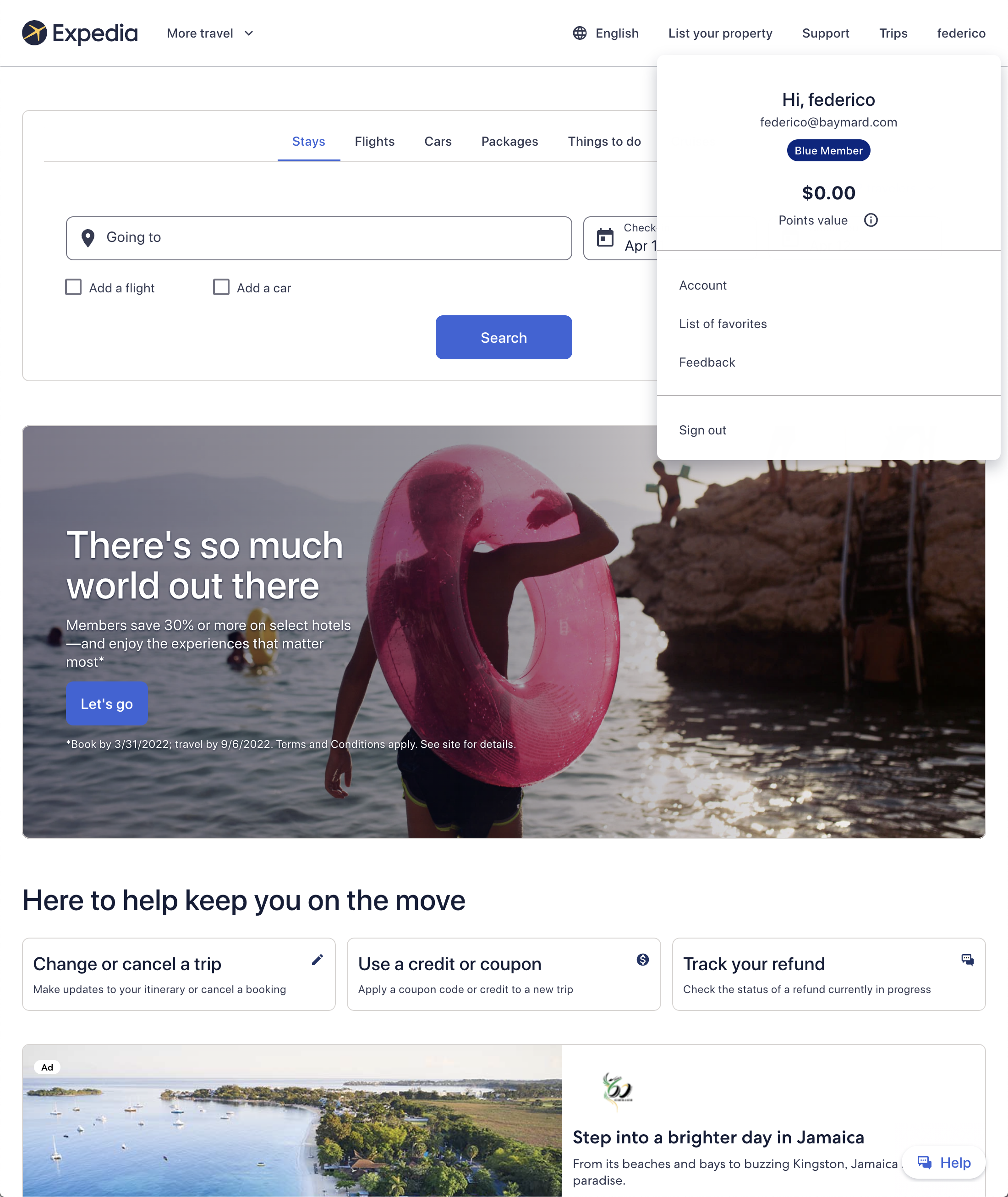This screenshot has width=1008, height=1197.
Task: Click the Points value info icon
Action: (x=870, y=220)
